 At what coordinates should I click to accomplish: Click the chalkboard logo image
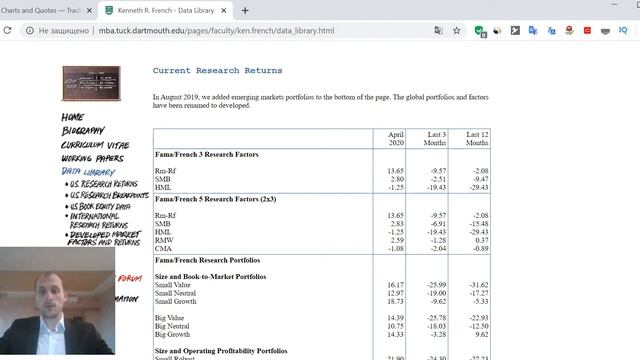tap(91, 83)
